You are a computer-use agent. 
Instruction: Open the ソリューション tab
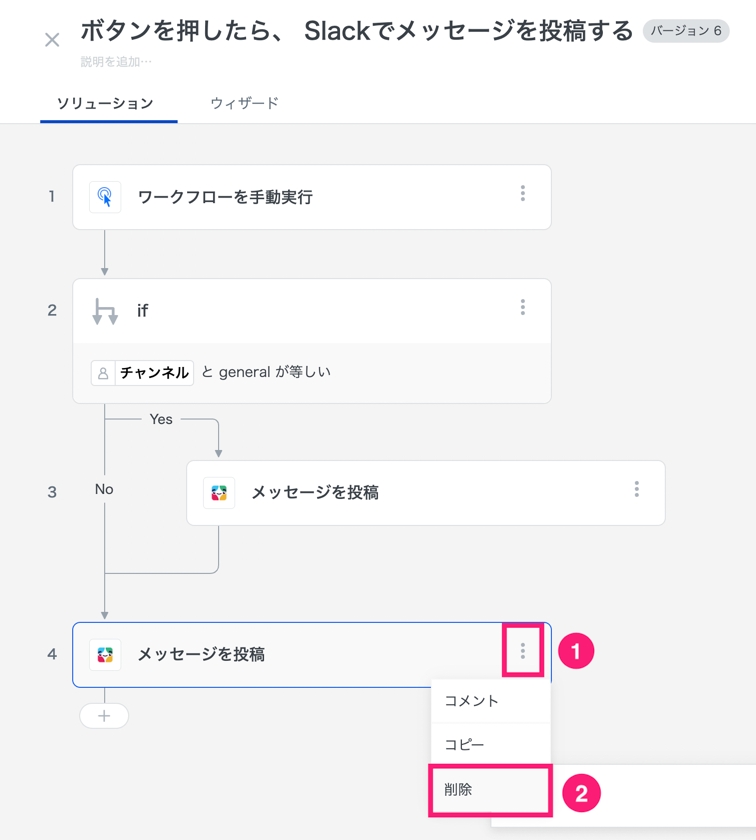105,103
